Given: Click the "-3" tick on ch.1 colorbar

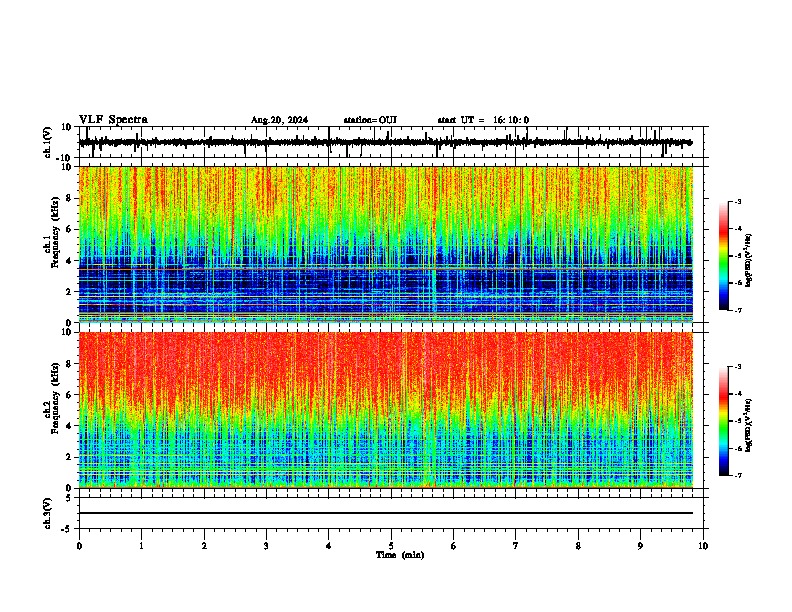Looking at the screenshot, I should [737, 201].
